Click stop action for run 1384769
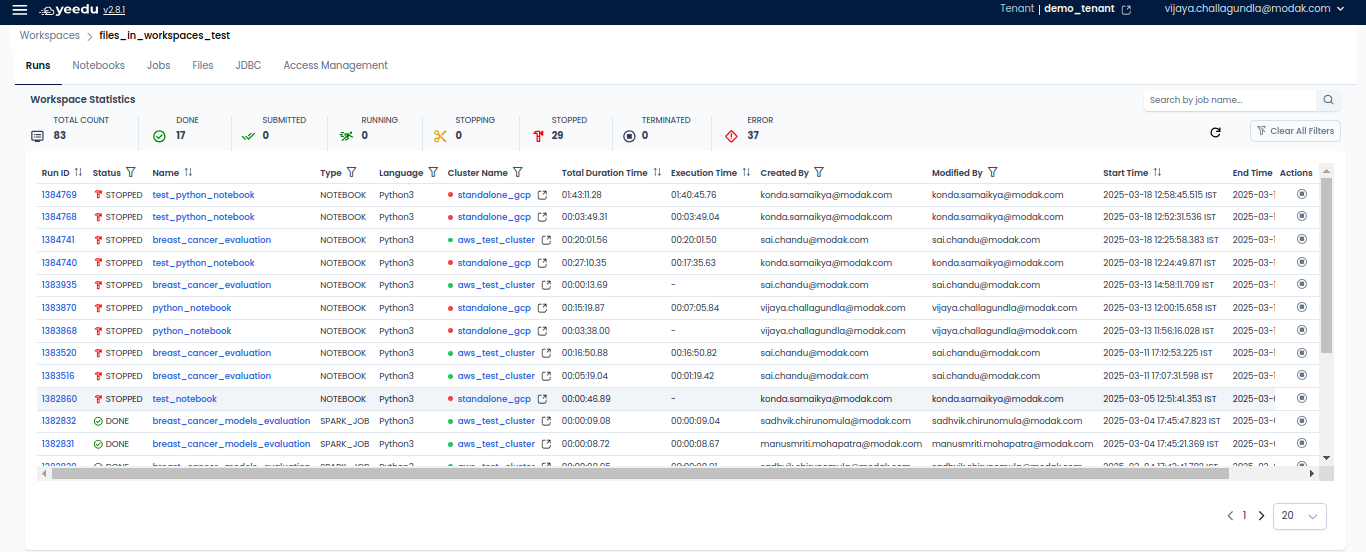Screen dimensions: 1366x552 click(1301, 195)
